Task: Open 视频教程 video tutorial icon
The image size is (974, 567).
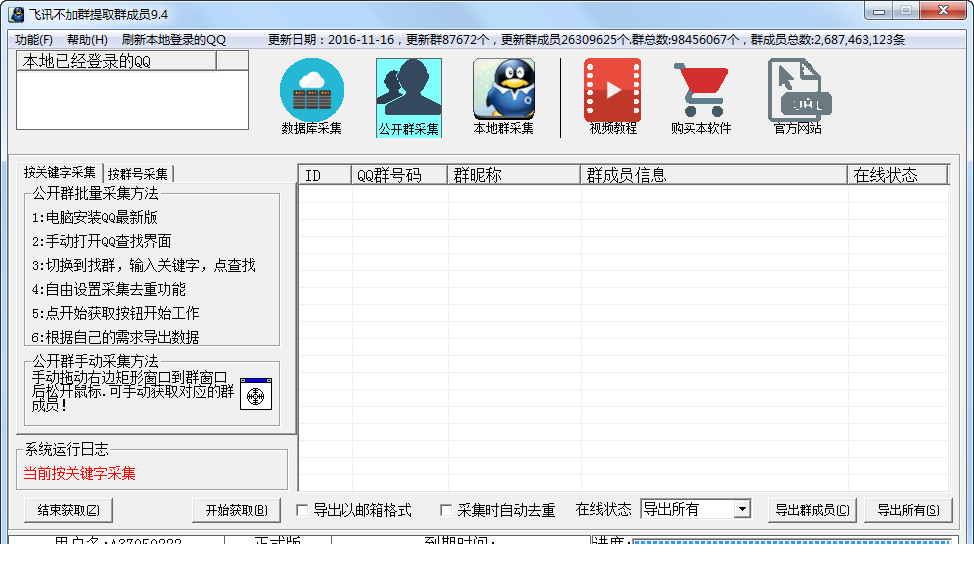Action: (613, 90)
